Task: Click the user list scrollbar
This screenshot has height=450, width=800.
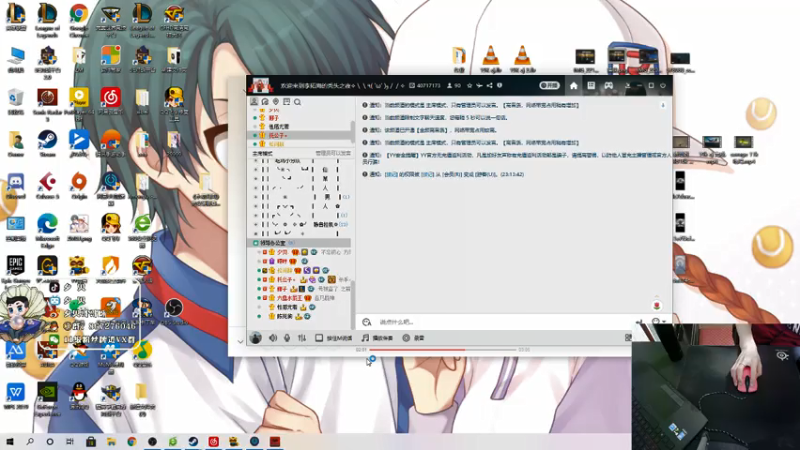Action: 353,131
